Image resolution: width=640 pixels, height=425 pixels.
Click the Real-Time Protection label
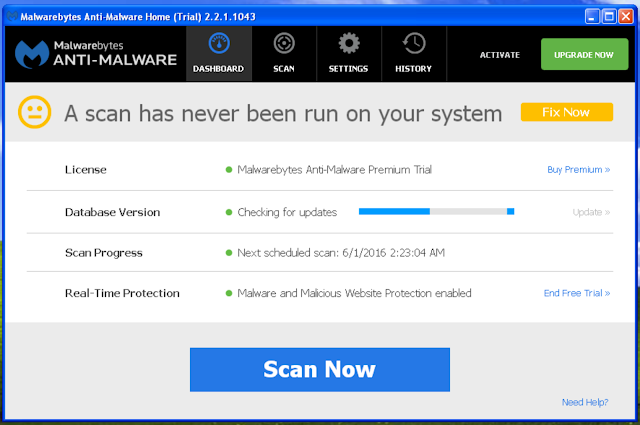click(x=122, y=293)
